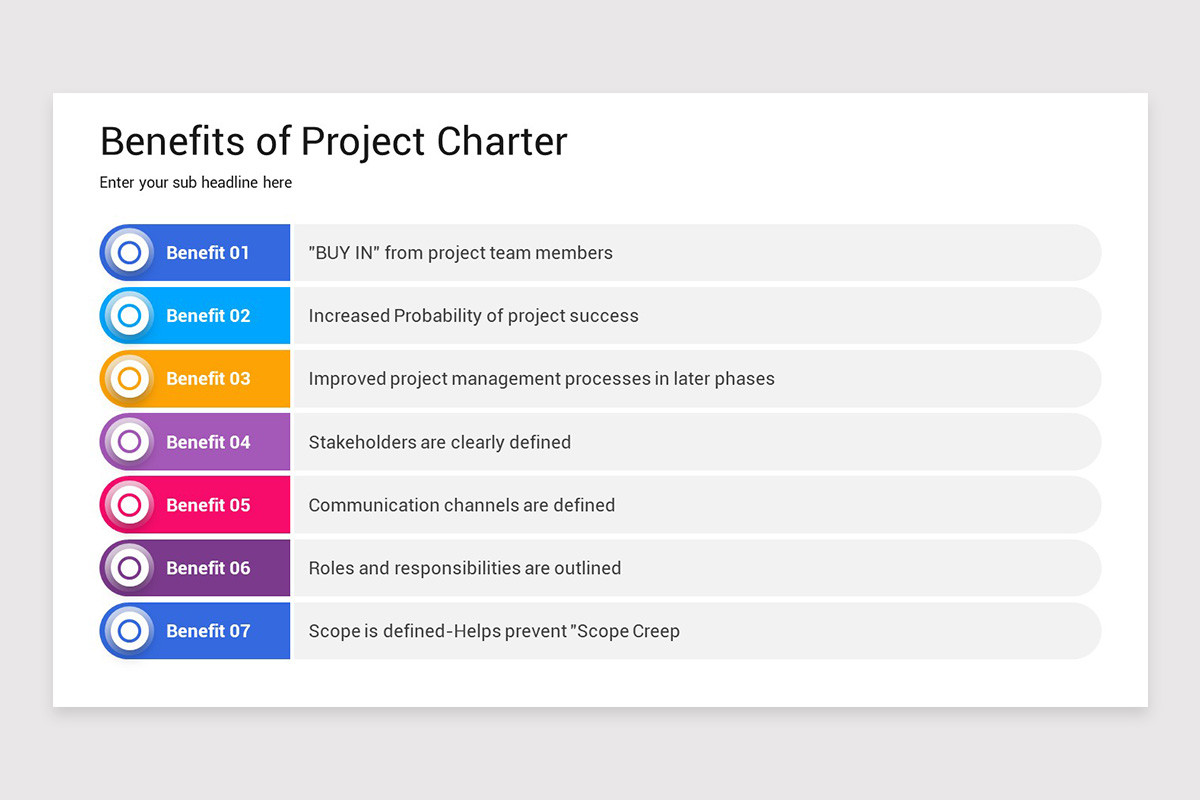Click the Benefit 02 label
The width and height of the screenshot is (1200, 800).
[208, 316]
